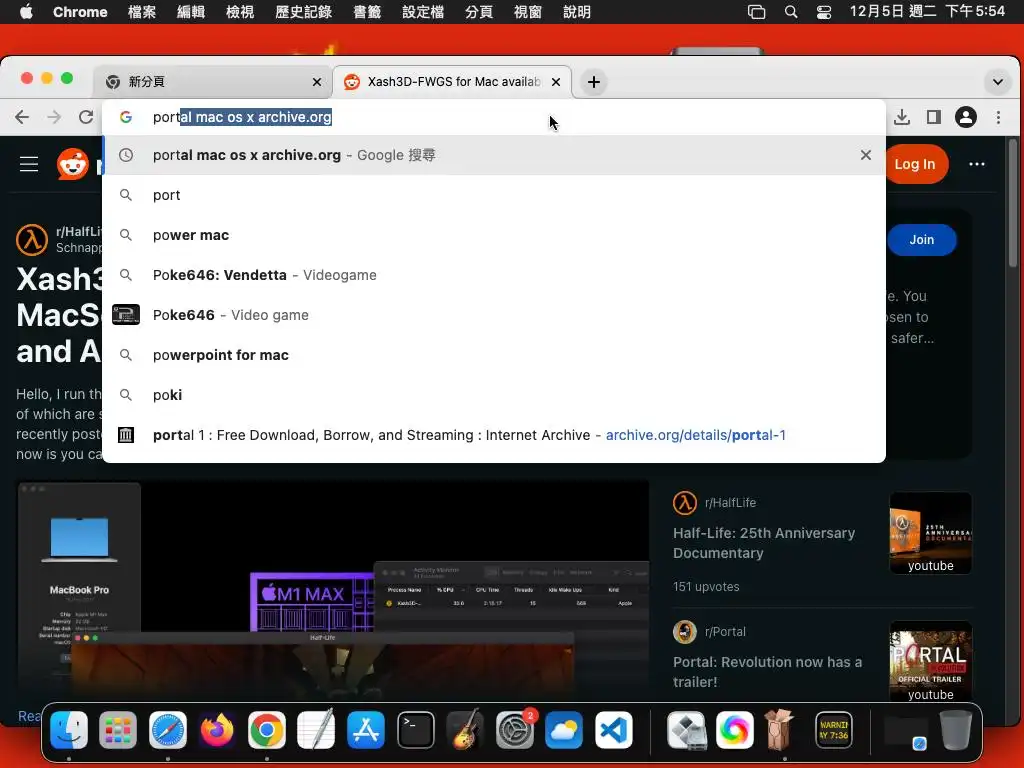Open System Settings from the Dock

click(515, 730)
